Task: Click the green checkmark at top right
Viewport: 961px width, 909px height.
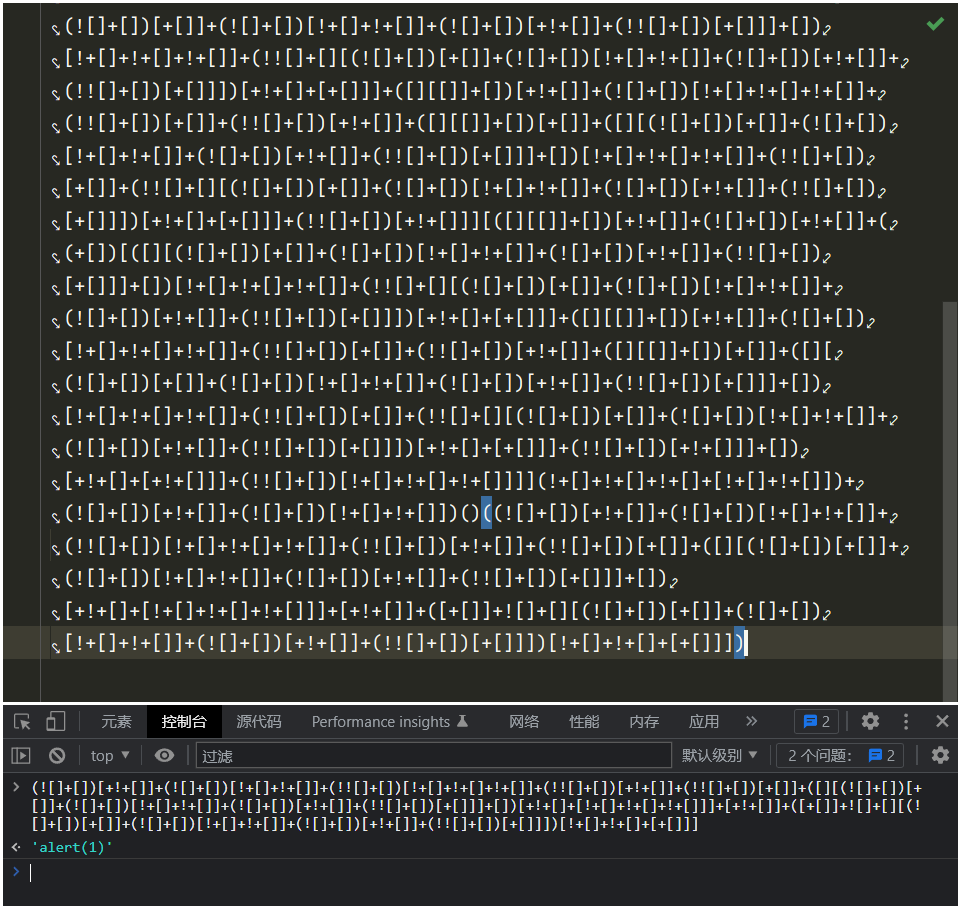Action: pos(935,22)
